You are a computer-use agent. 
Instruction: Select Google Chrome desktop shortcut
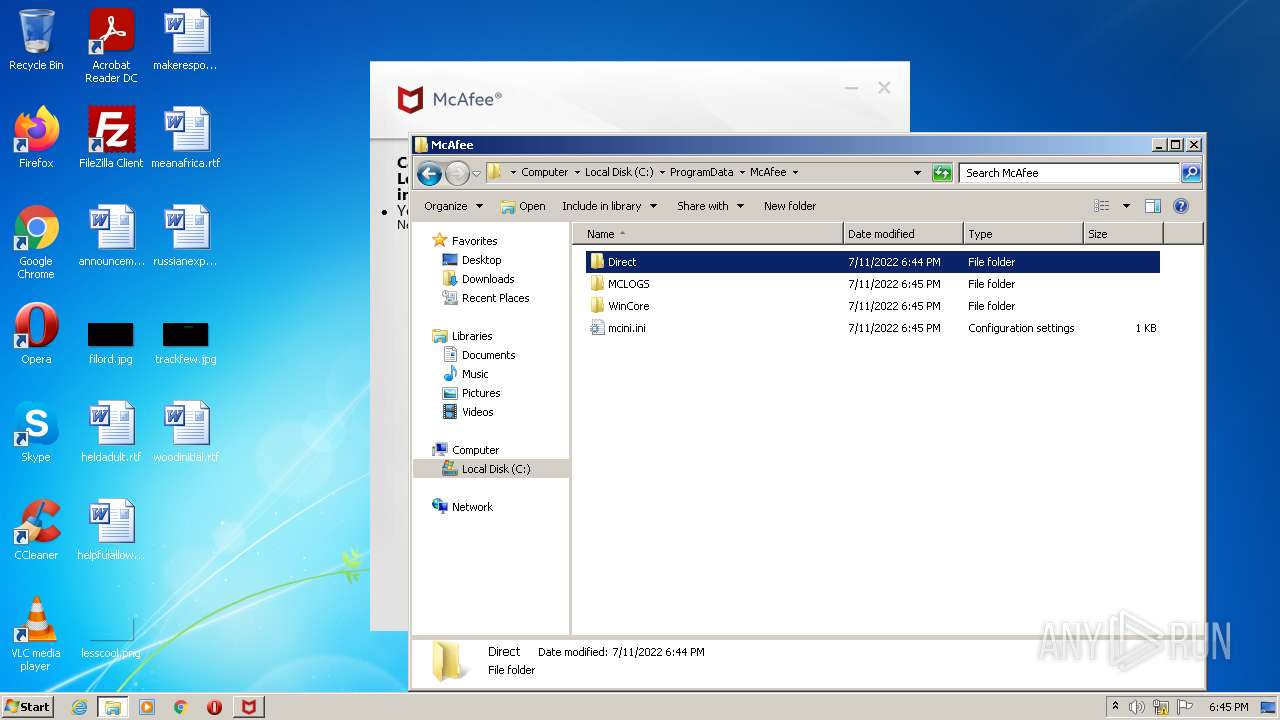(36, 242)
